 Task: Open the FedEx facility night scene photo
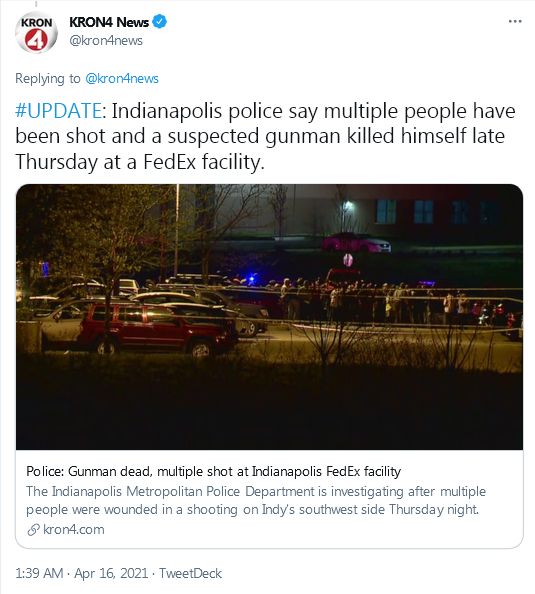click(269, 317)
